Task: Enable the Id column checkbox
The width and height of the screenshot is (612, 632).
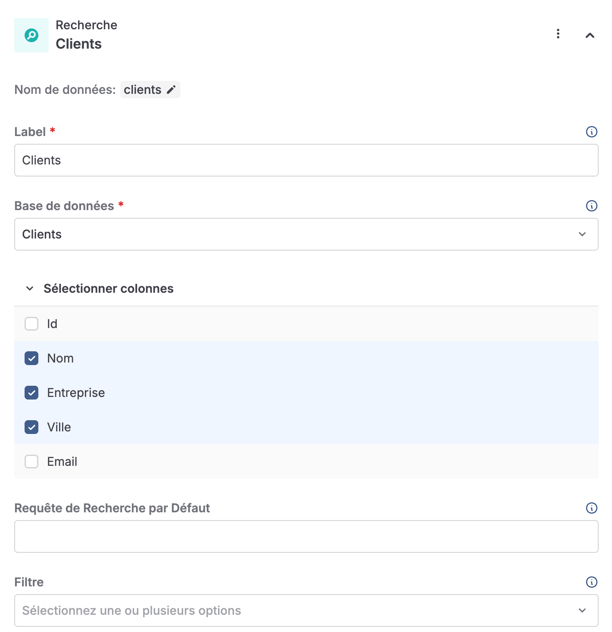Action: point(32,324)
